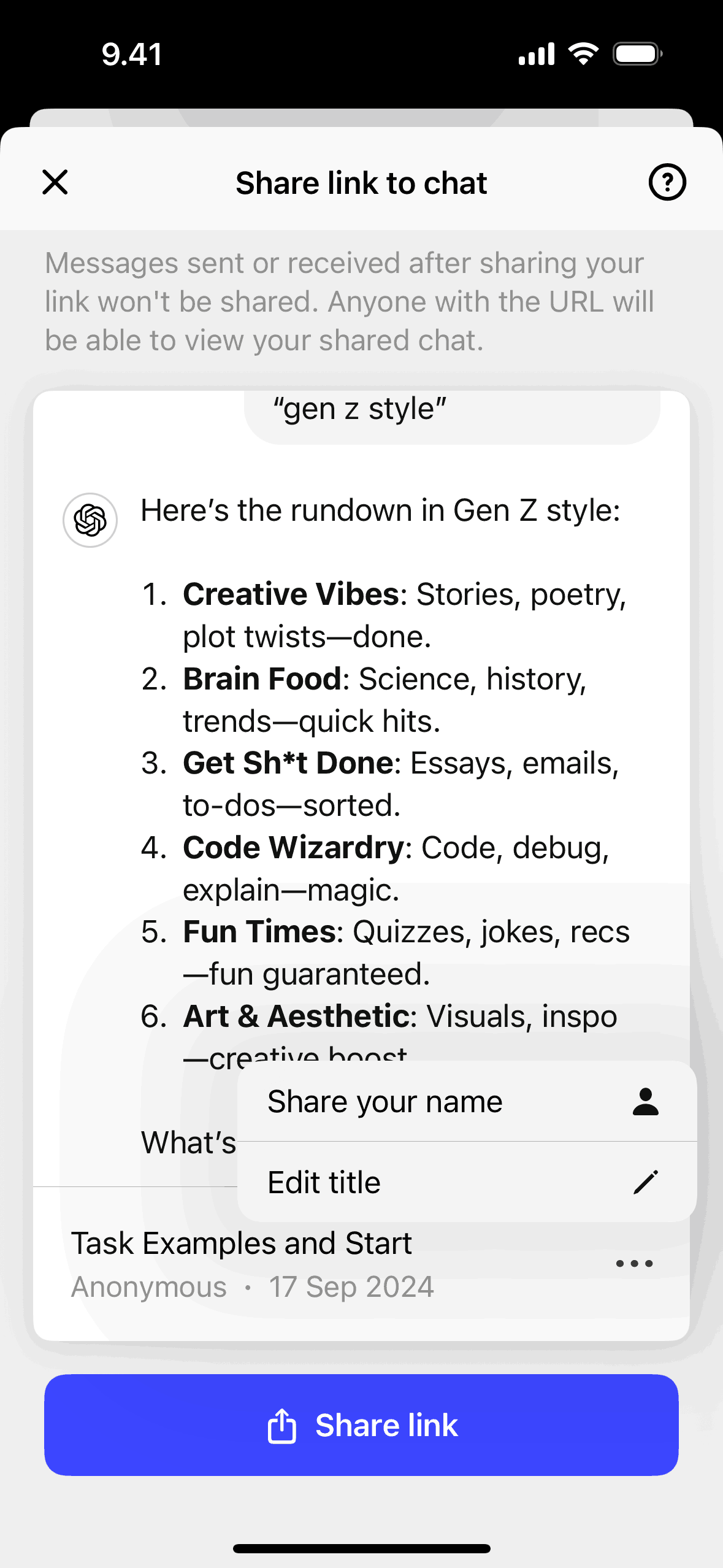Click the ChatGPT logo avatar
The image size is (723, 1568).
pyautogui.click(x=90, y=520)
